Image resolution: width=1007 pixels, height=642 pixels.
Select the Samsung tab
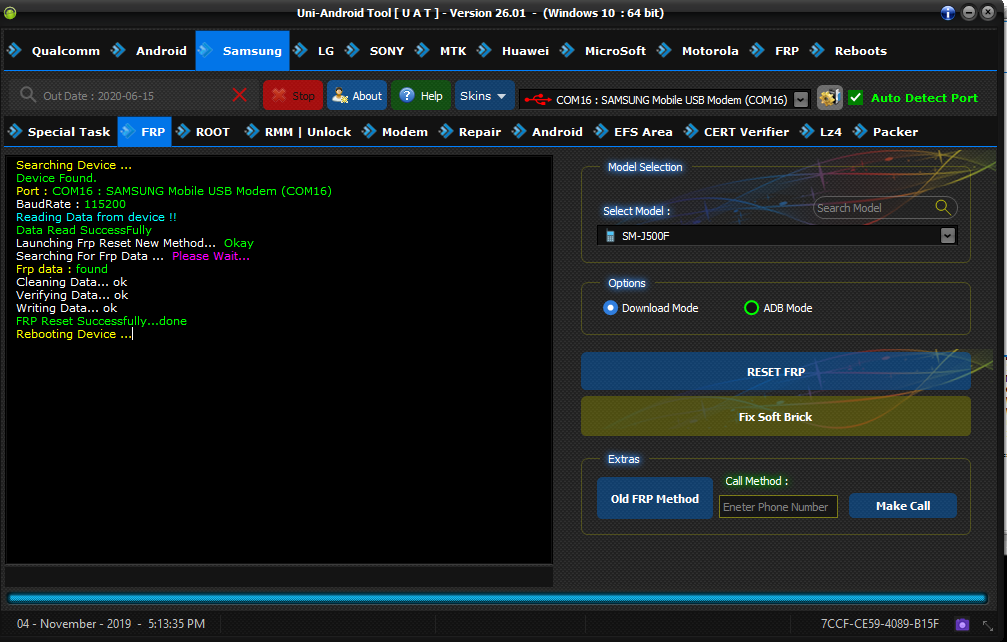click(x=243, y=51)
